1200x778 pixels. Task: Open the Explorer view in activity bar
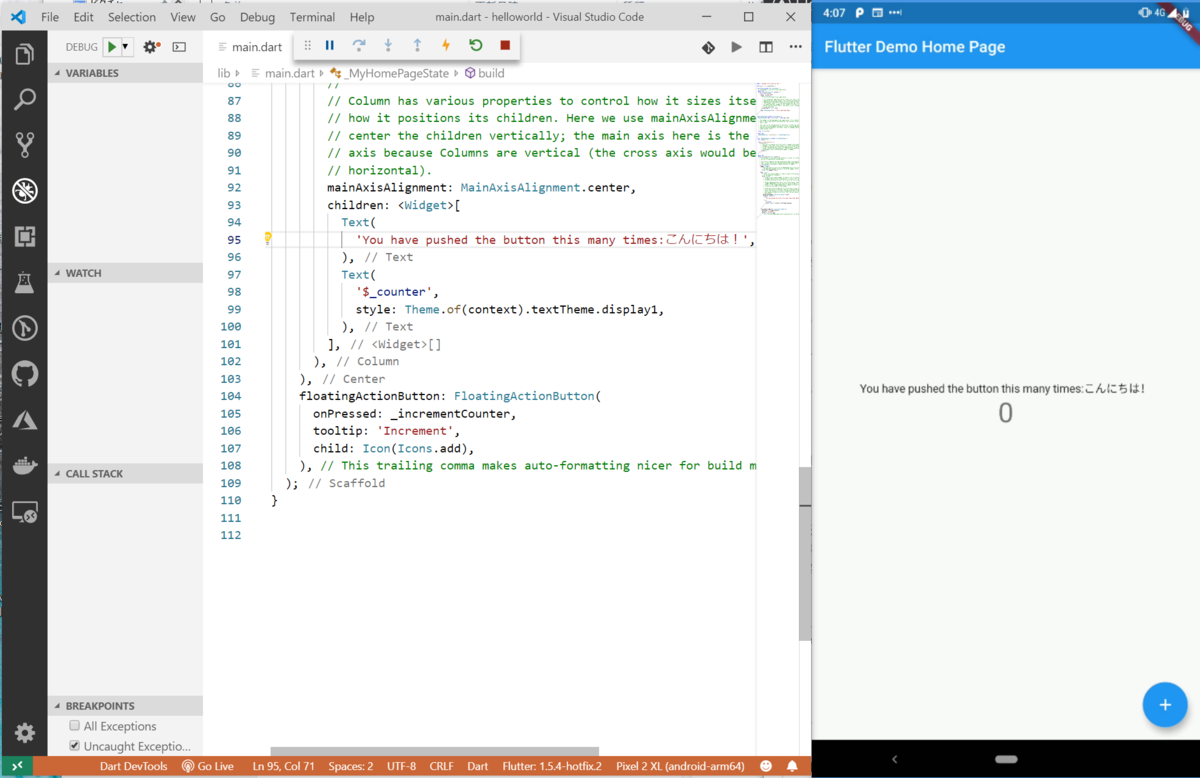(x=24, y=53)
